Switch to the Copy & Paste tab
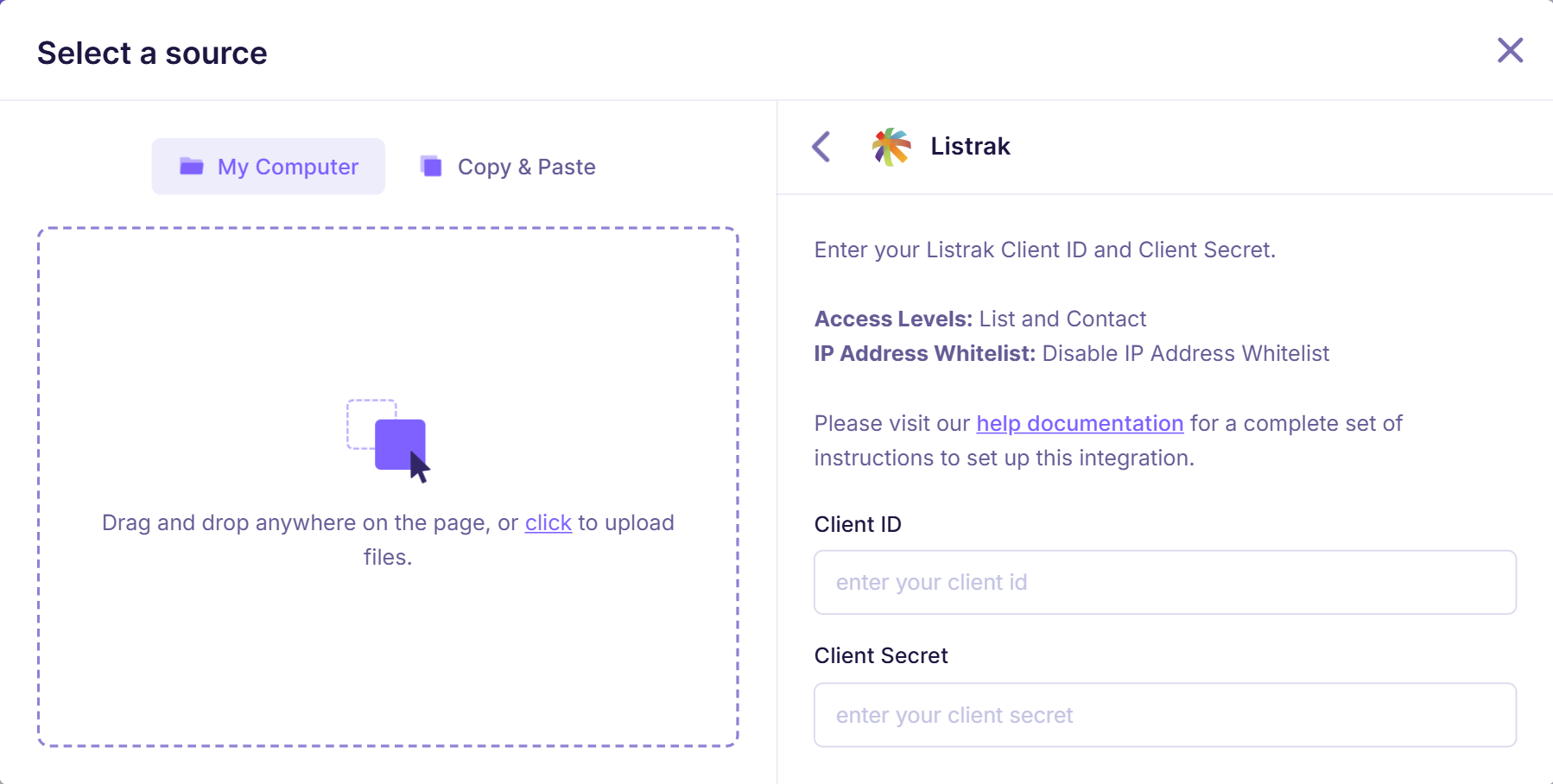 [508, 167]
